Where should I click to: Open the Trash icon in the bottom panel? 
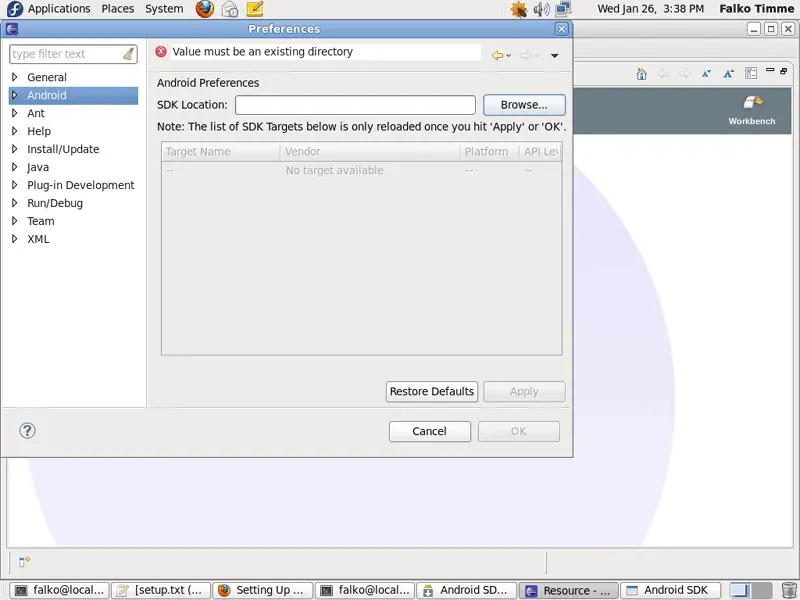click(x=789, y=590)
